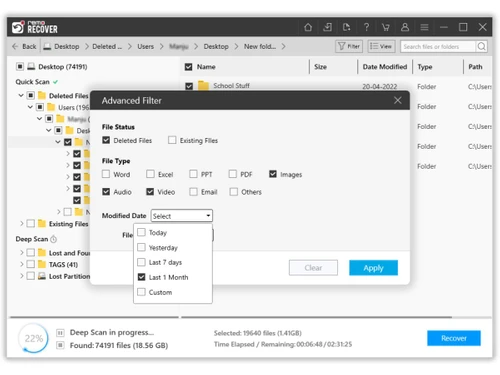
Task: Open the hamburger menu icon
Action: pos(424,27)
